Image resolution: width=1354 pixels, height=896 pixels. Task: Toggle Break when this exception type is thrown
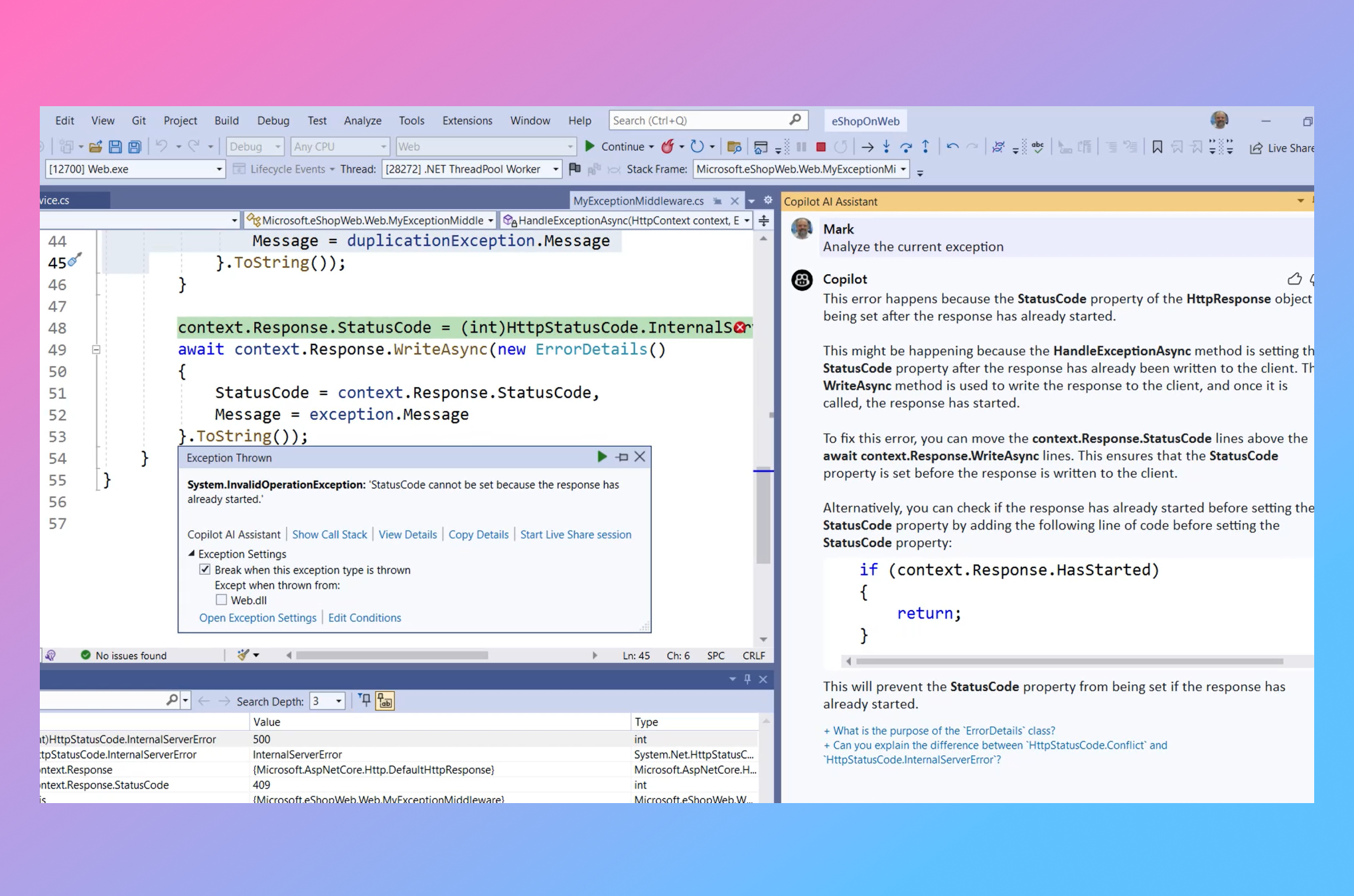205,569
